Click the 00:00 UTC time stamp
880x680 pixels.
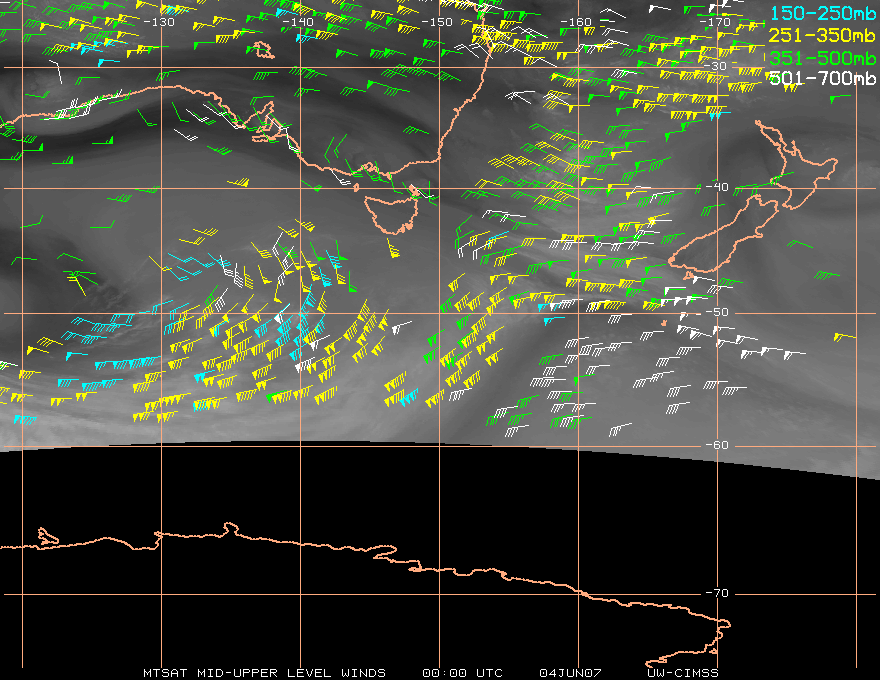point(462,673)
